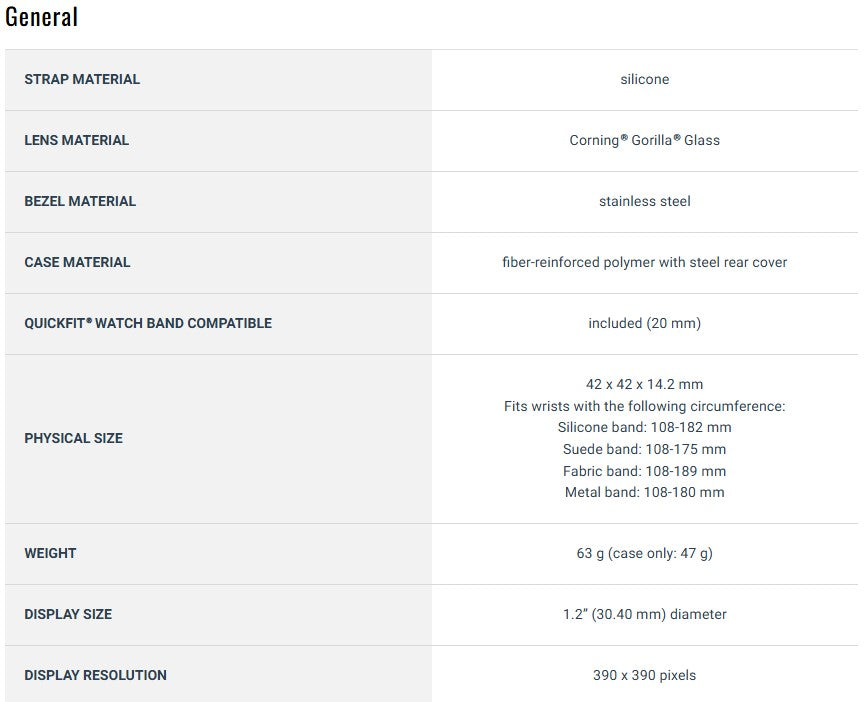Click the fiber-reinforced polymer case value

tap(644, 262)
